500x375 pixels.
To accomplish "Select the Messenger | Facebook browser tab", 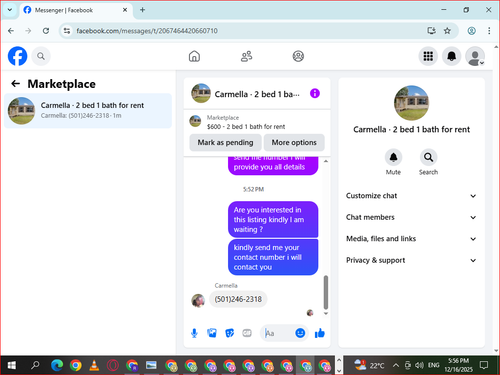I will click(76, 10).
